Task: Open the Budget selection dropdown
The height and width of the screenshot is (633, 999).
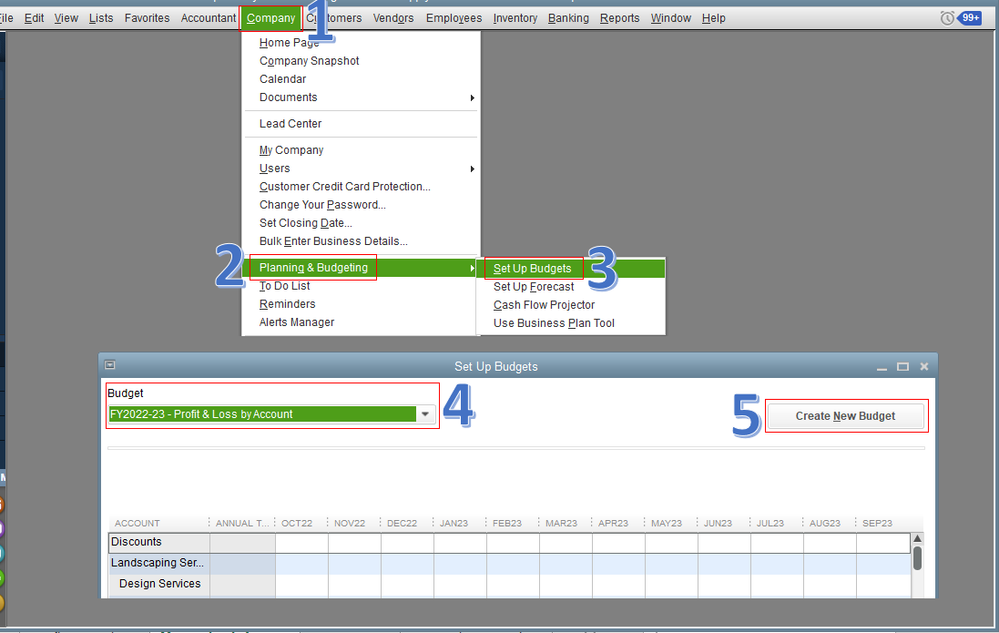Action: coord(425,414)
